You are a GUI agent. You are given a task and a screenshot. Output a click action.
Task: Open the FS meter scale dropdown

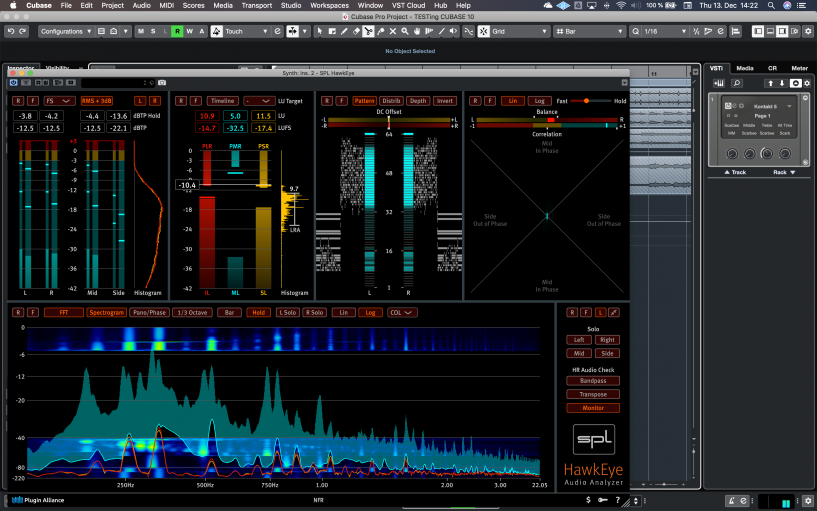(58, 101)
